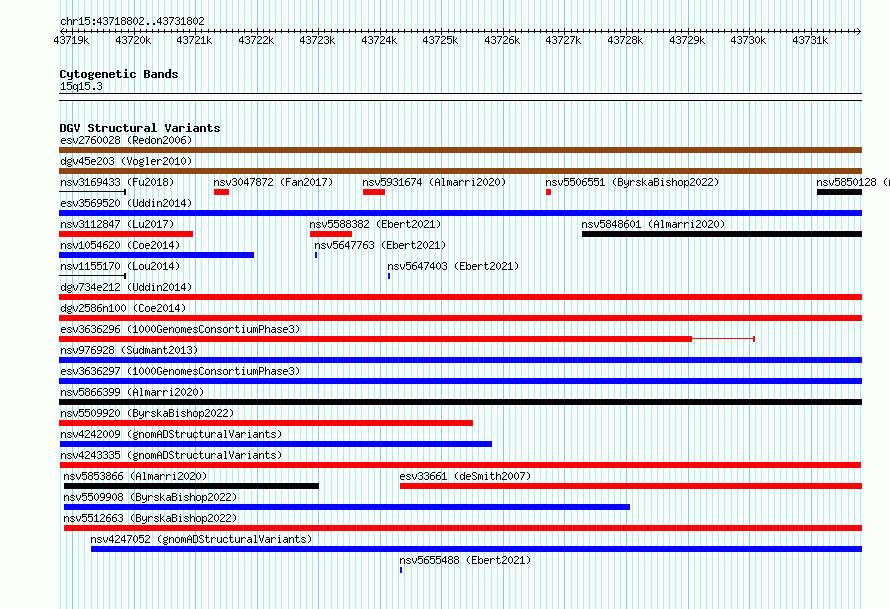The image size is (890, 609).
Task: Click the 43724k ruler tick label
Action: tap(379, 40)
